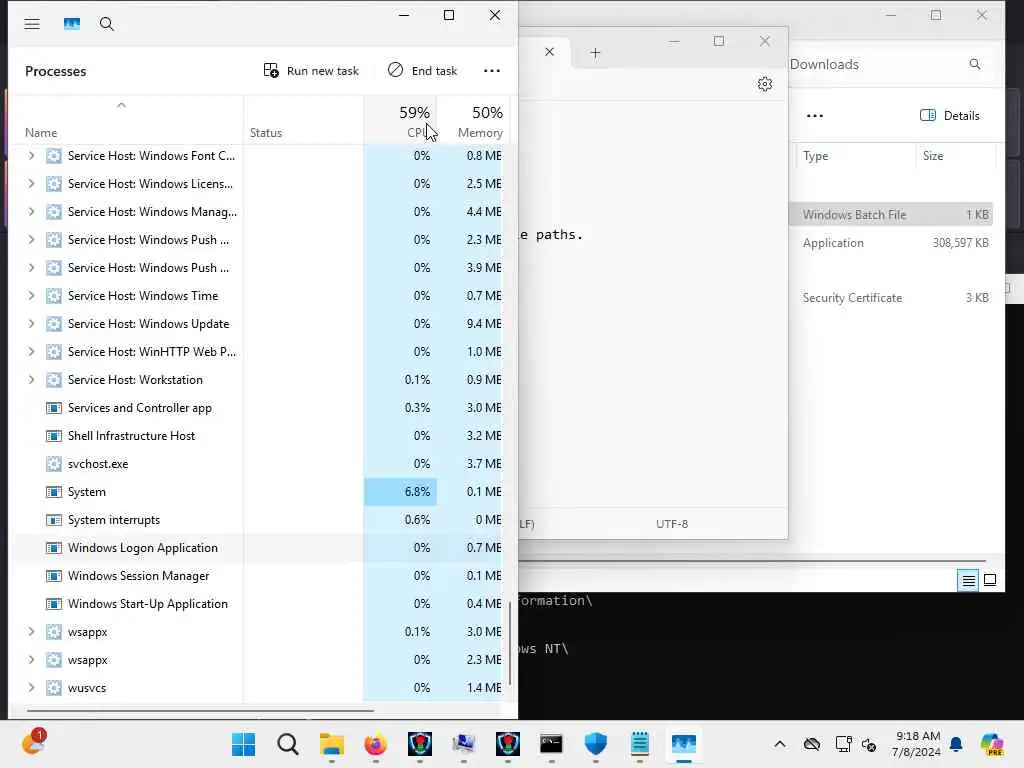Add a new tab in Notepad
This screenshot has height=768, width=1024.
[595, 53]
